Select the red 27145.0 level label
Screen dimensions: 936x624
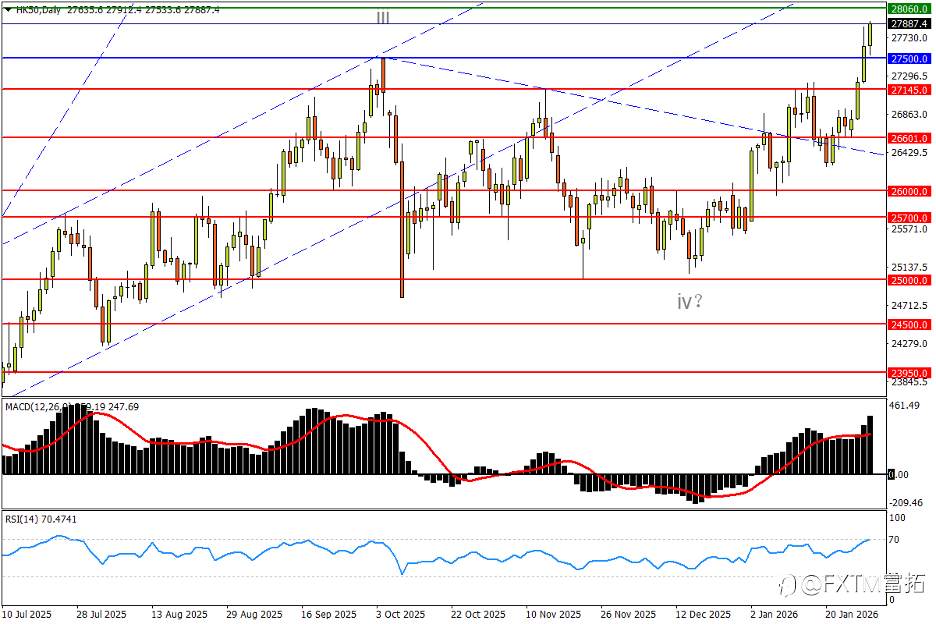click(909, 90)
